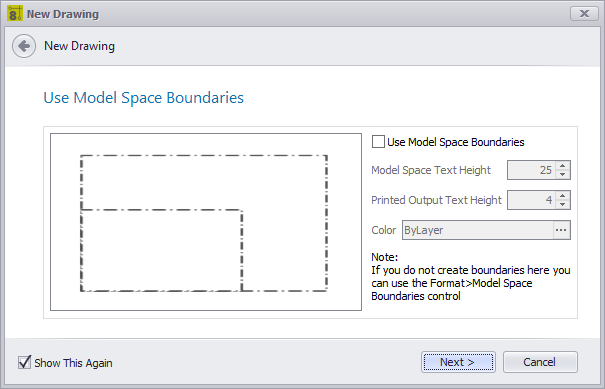Cancel the New Drawing wizard
Viewport: 605px width, 389px height.
(540, 362)
